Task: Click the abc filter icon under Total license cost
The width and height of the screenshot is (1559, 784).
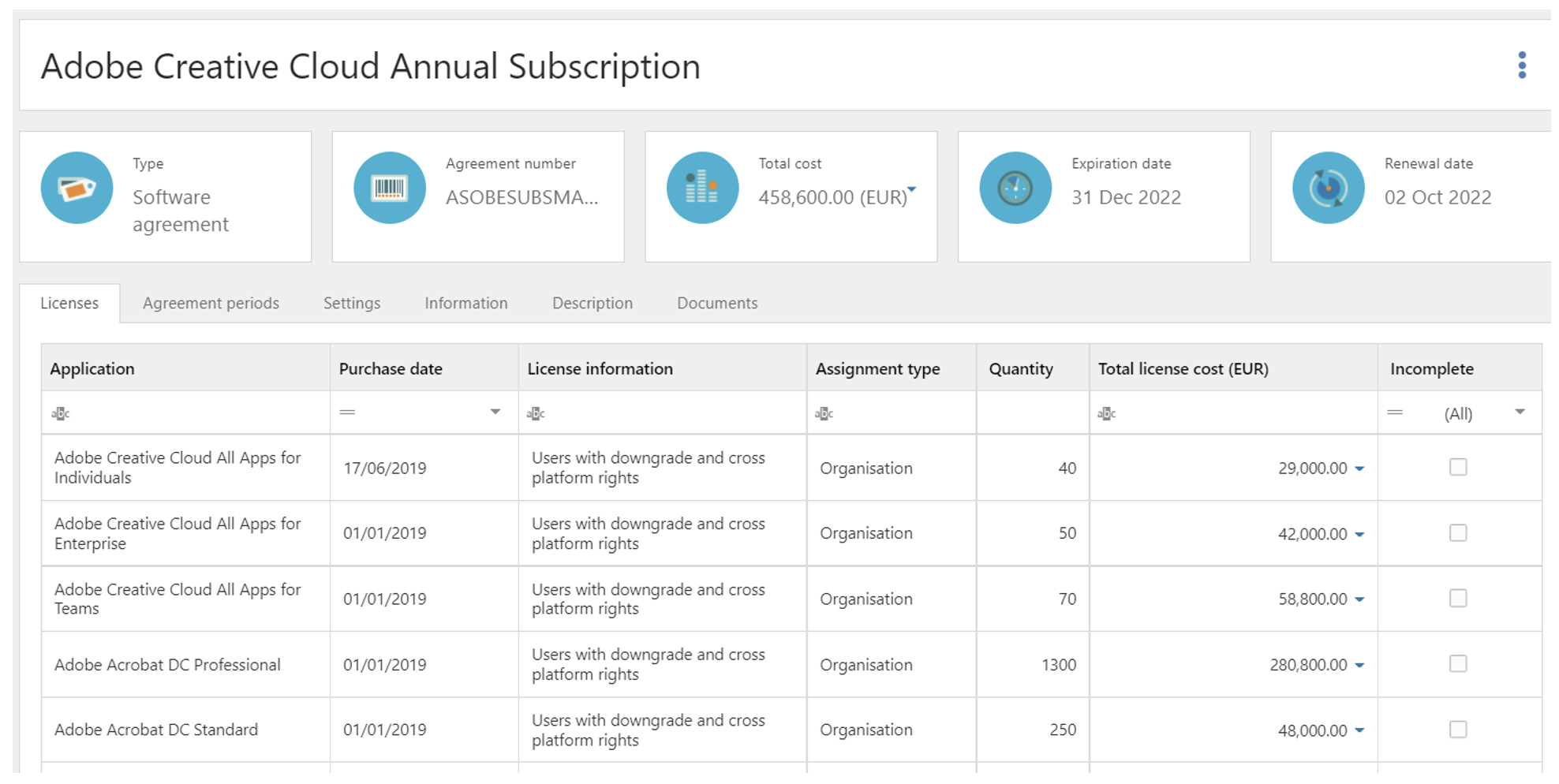Action: point(1107,413)
